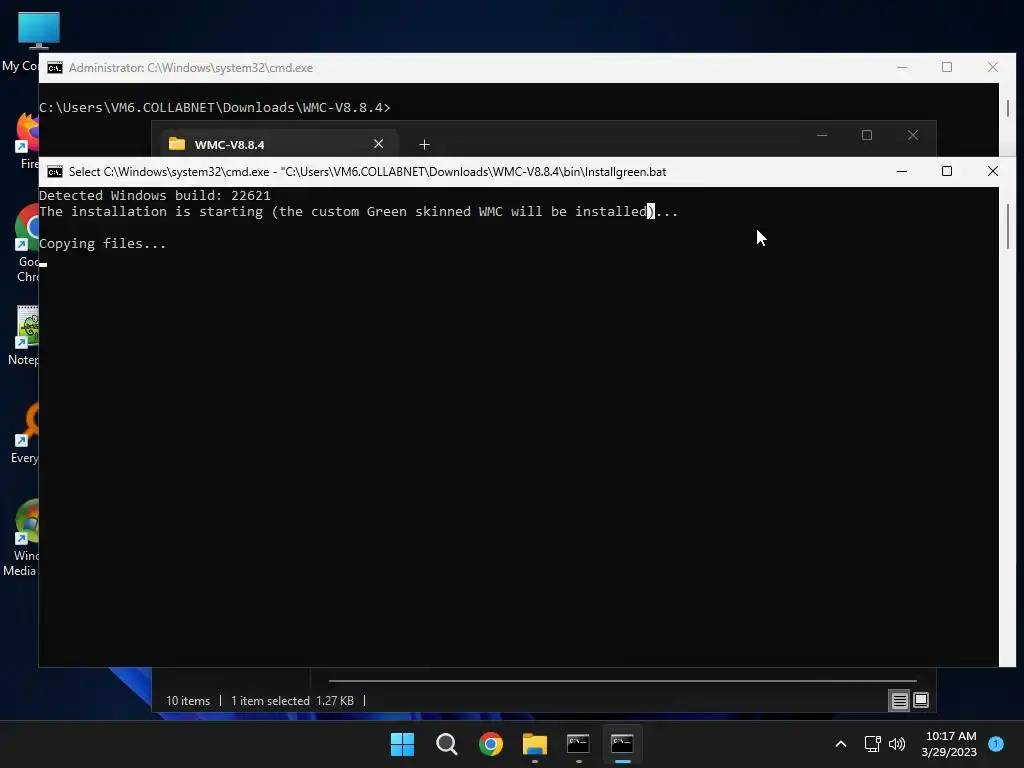This screenshot has width=1024, height=768.
Task: Select the Everything desktop shortcut
Action: [x=27, y=433]
